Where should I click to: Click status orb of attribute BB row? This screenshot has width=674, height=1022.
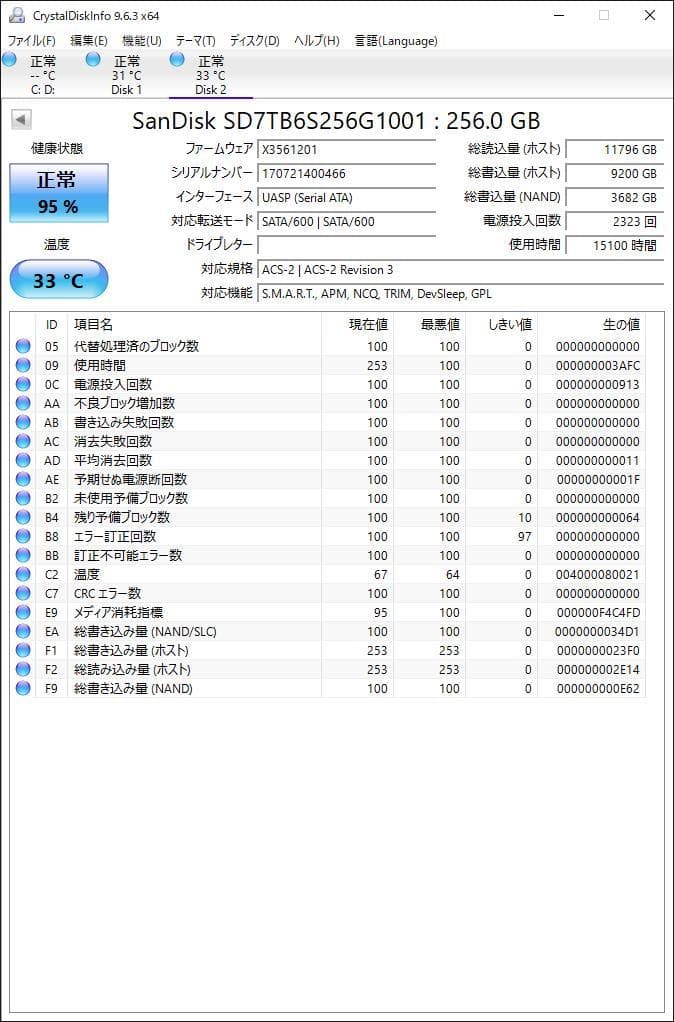(23, 555)
